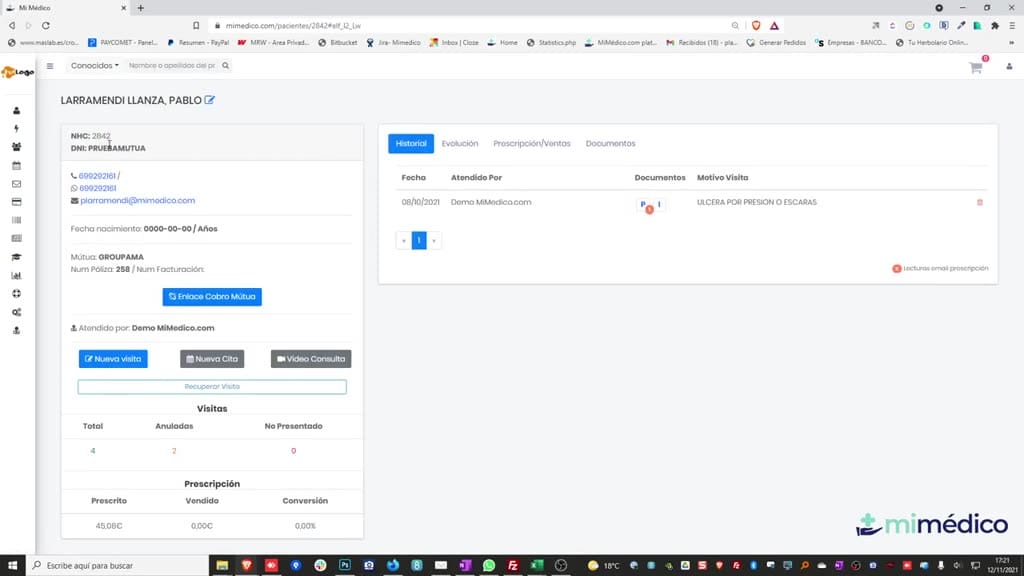Start a Video Consulta
This screenshot has height=576, width=1024.
pos(311,359)
